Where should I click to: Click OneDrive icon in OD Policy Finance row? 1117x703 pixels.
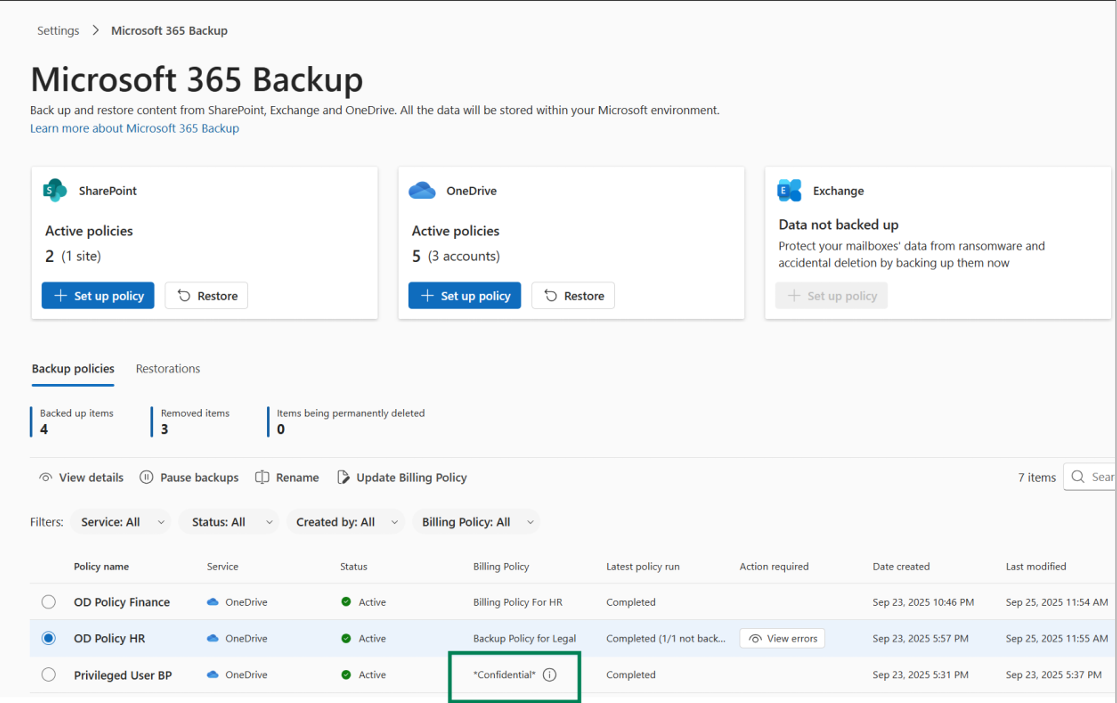212,602
